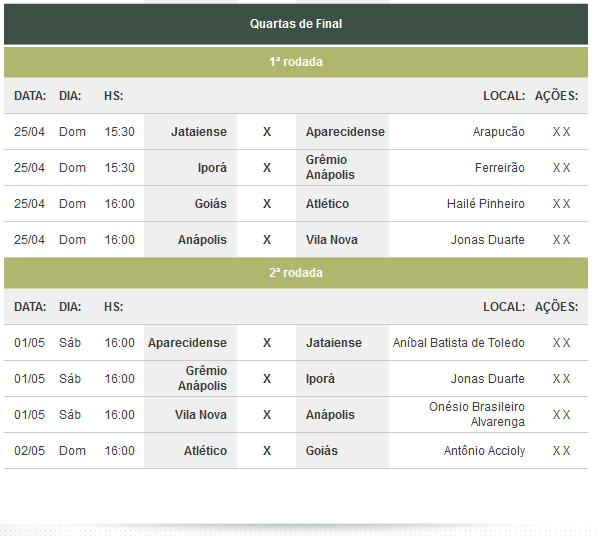Select Iporá in the 25/04 match

[212, 168]
